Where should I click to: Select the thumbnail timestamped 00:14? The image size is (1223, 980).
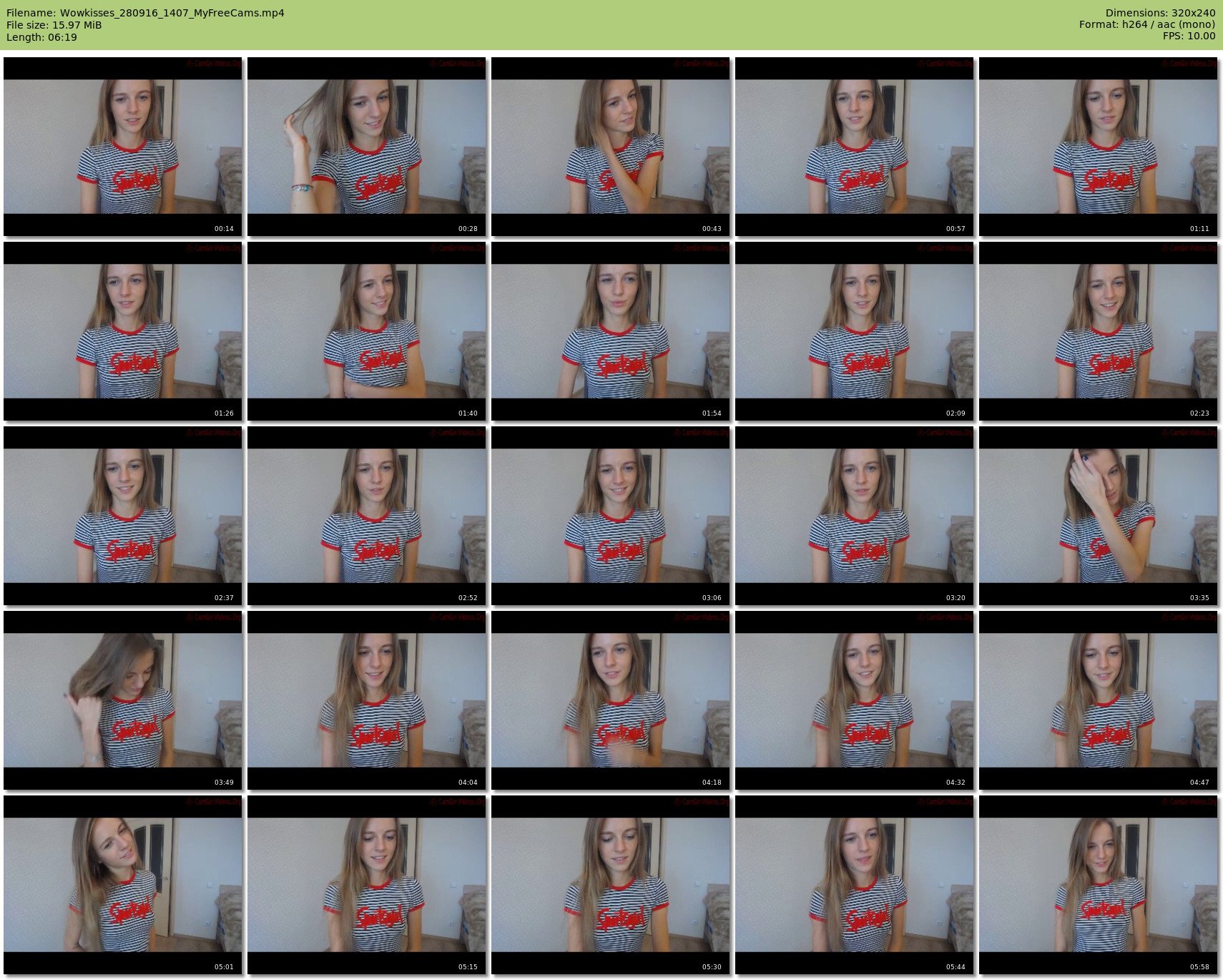click(x=123, y=147)
